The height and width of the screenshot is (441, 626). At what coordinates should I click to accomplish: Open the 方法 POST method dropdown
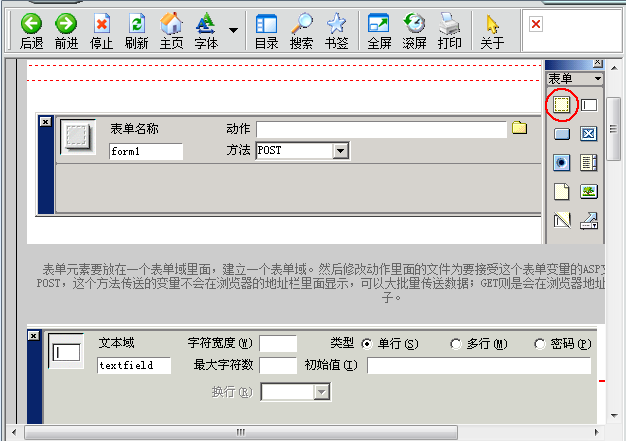(340, 150)
